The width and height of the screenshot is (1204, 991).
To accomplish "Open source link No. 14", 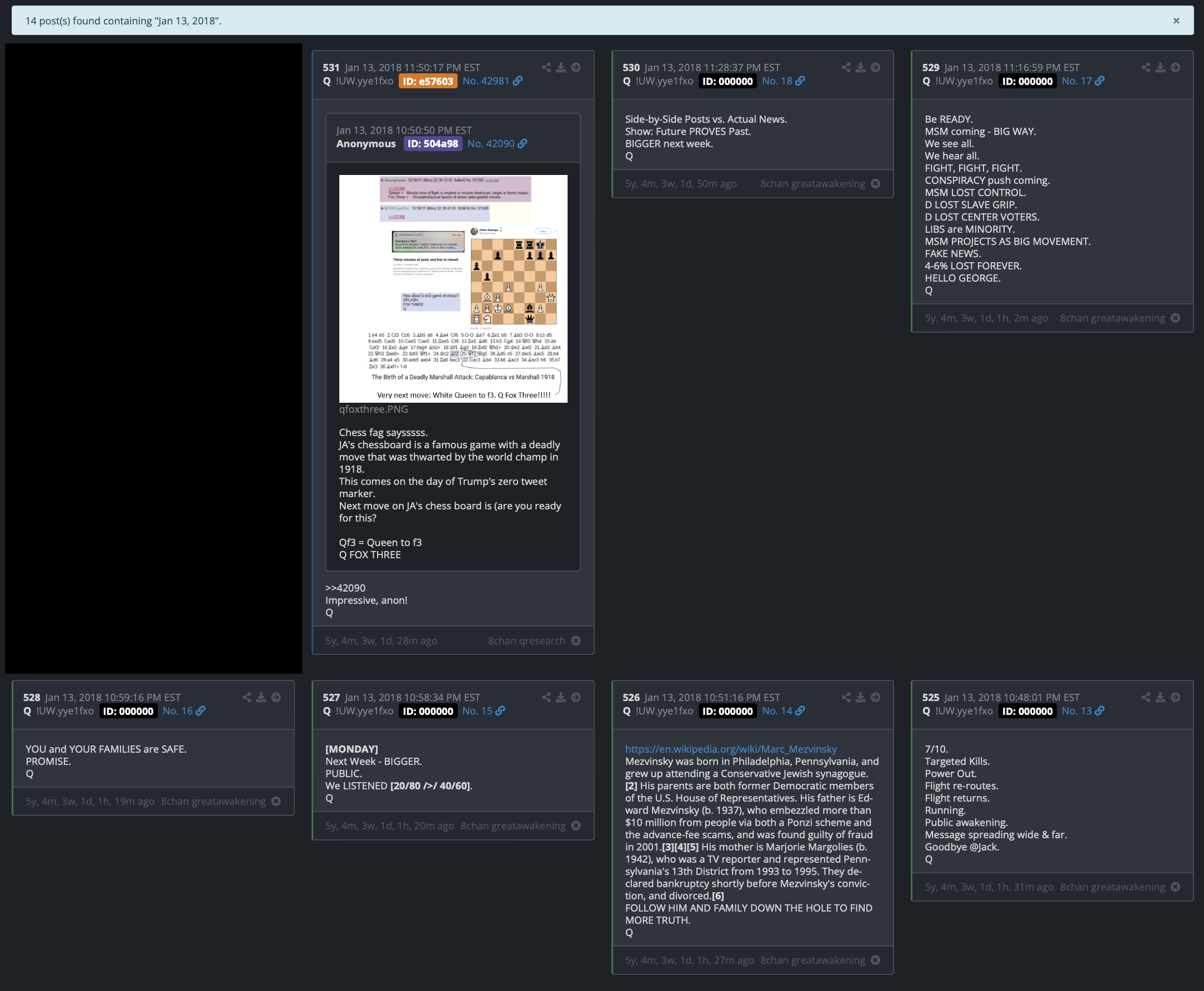I will (783, 710).
